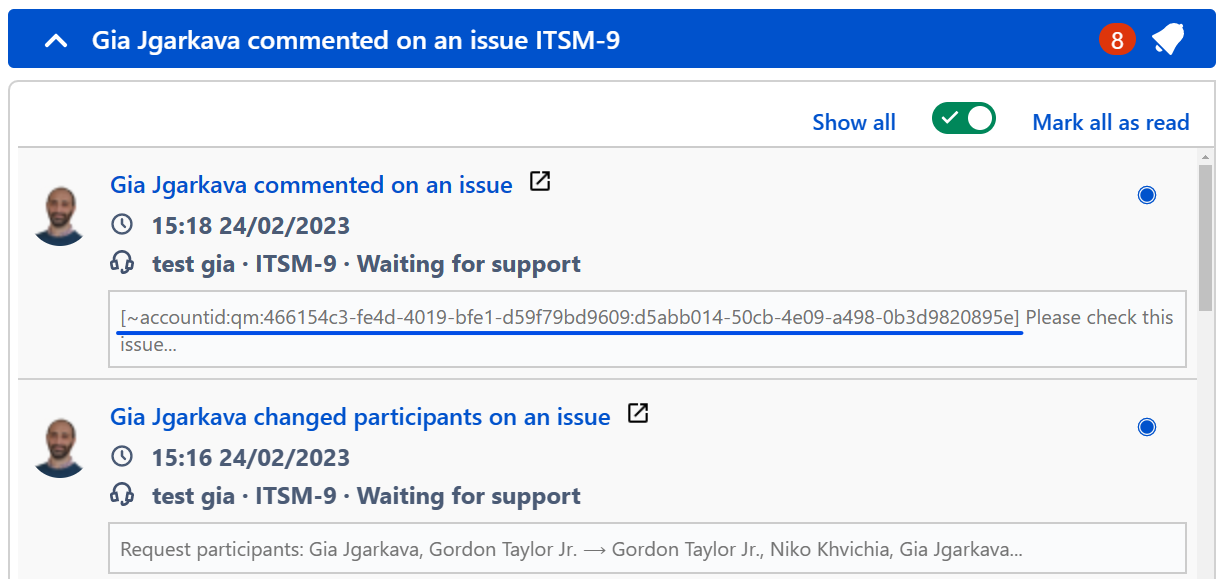Click Mark all as read

click(1111, 122)
